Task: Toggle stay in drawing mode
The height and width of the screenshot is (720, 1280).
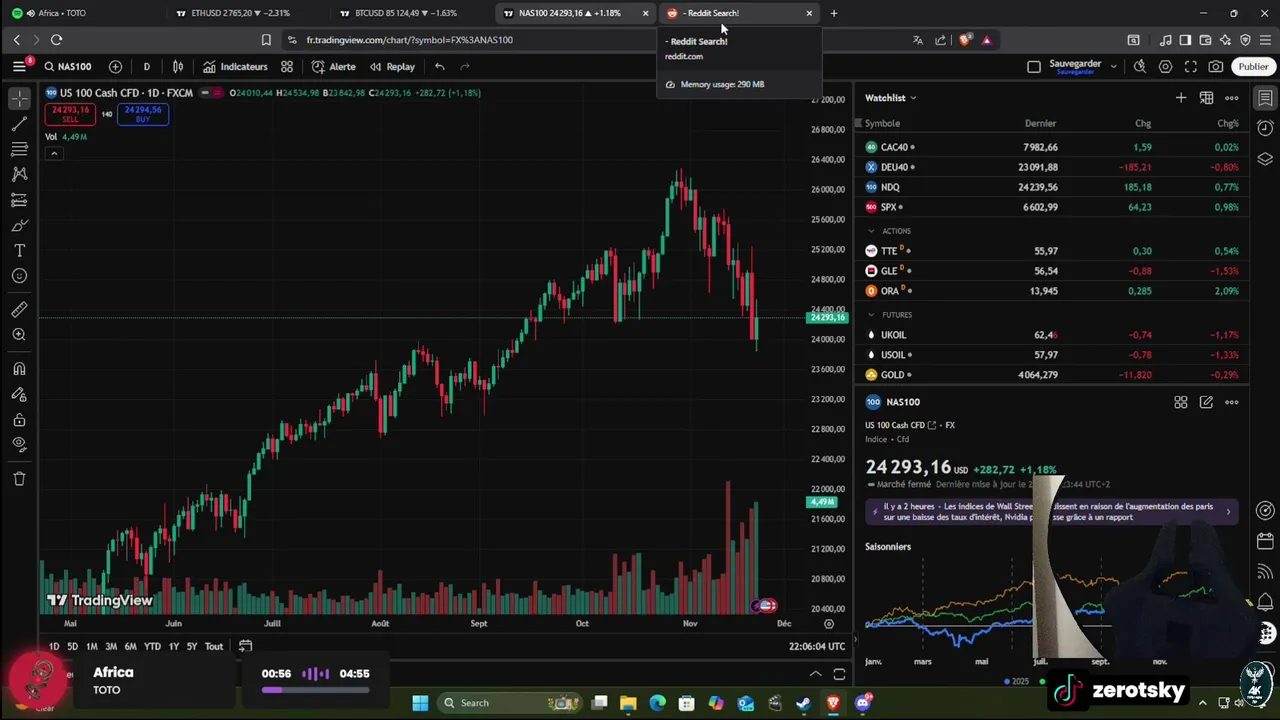Action: click(x=19, y=394)
